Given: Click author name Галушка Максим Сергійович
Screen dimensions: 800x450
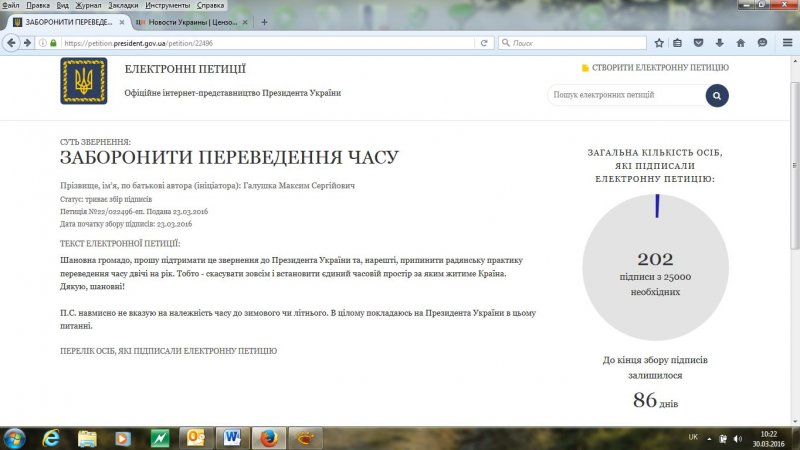Looking at the screenshot, I should (299, 186).
